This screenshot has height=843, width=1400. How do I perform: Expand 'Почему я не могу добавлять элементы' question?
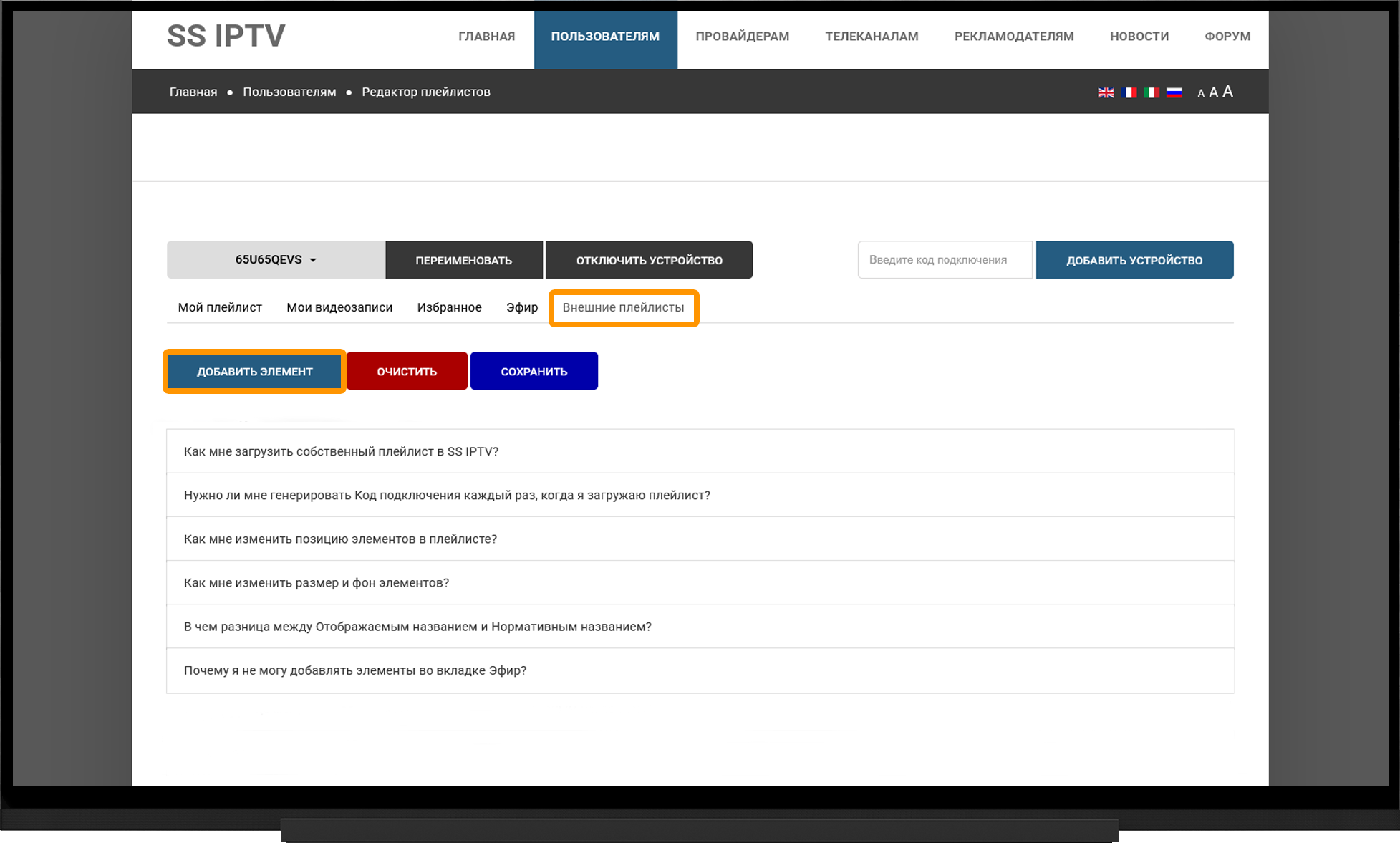[x=700, y=670]
